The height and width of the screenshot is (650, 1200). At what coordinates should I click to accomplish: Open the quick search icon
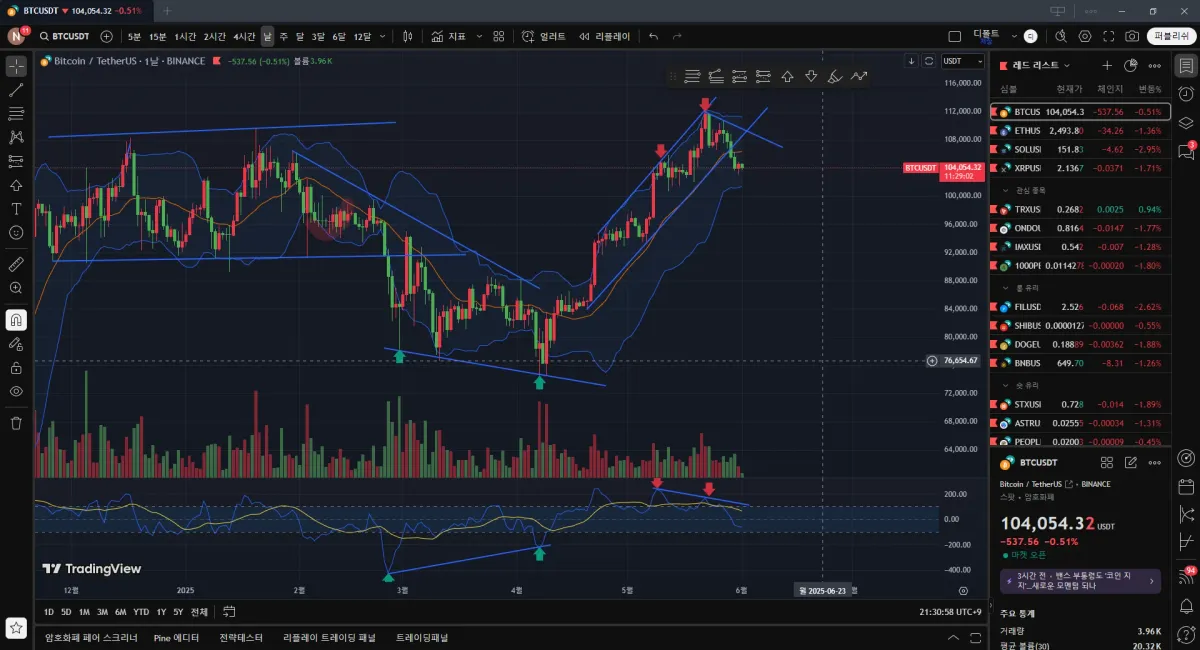coord(1059,36)
